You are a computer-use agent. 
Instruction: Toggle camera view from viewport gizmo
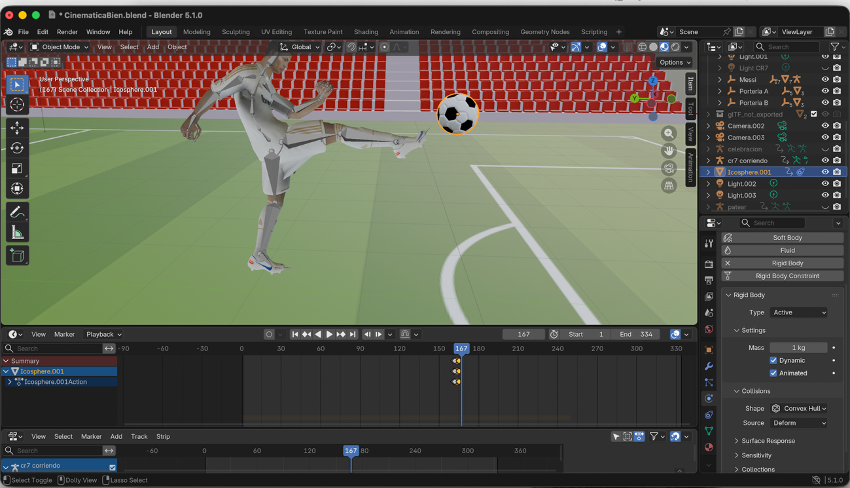click(669, 168)
